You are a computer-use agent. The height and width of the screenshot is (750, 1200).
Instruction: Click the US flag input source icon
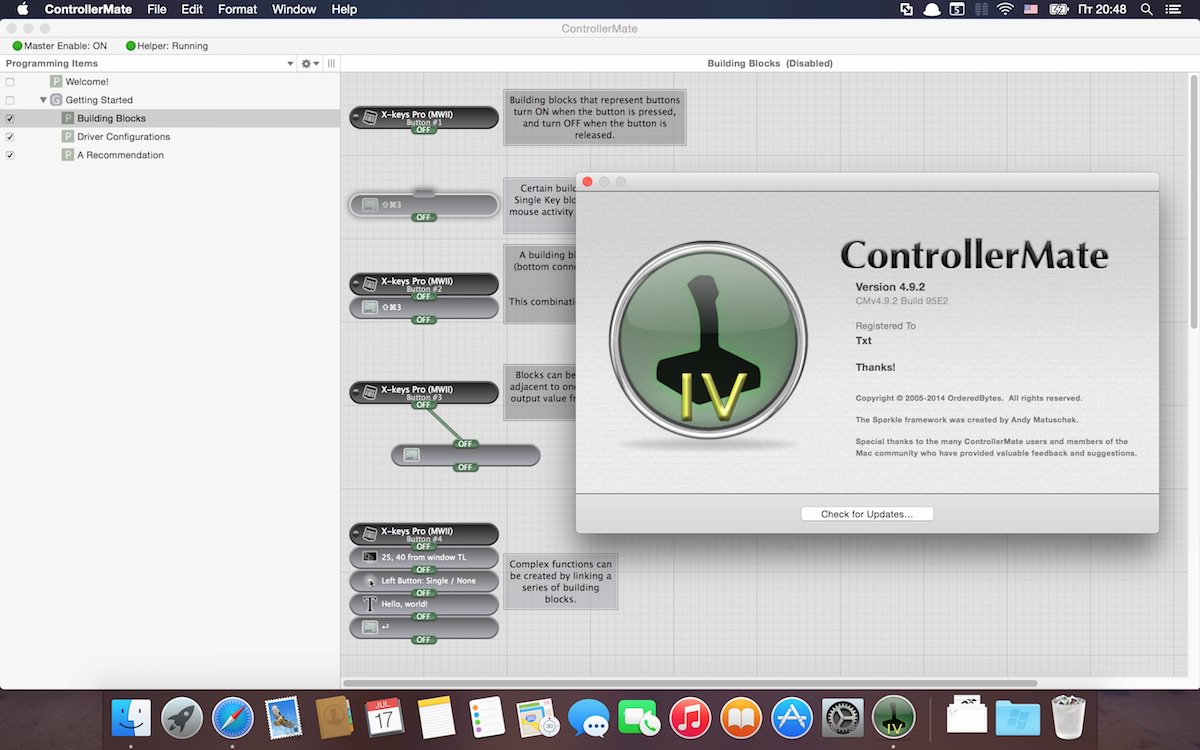click(x=1032, y=9)
